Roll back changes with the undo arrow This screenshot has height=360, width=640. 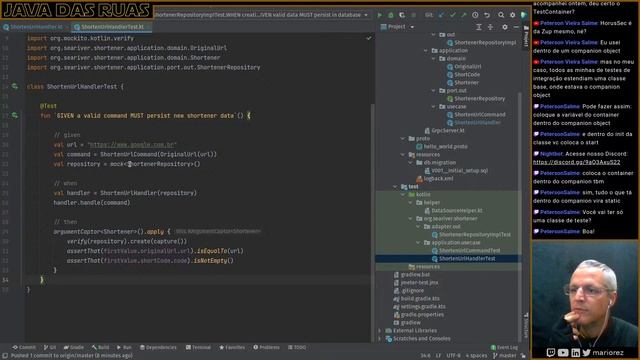tap(487, 15)
